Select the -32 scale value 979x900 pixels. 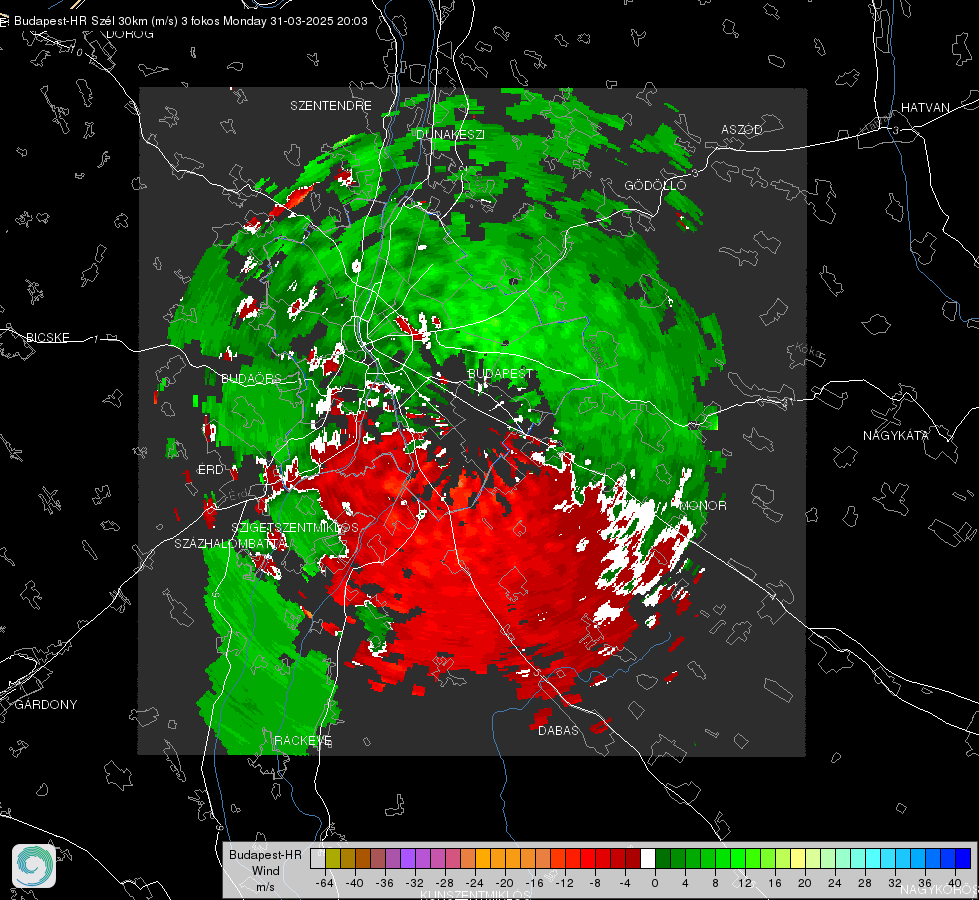point(415,883)
